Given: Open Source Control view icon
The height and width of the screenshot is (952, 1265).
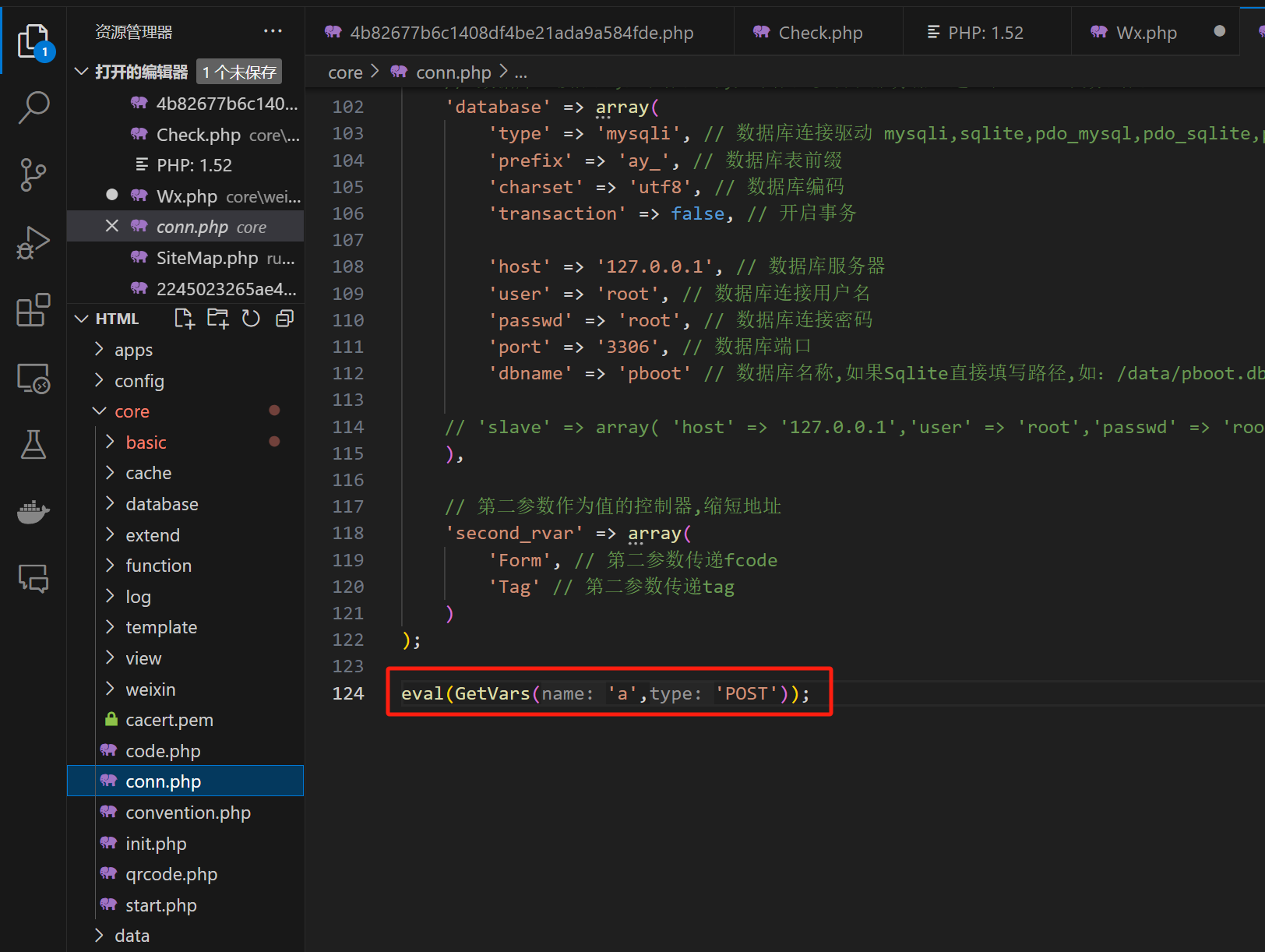Looking at the screenshot, I should [x=33, y=175].
